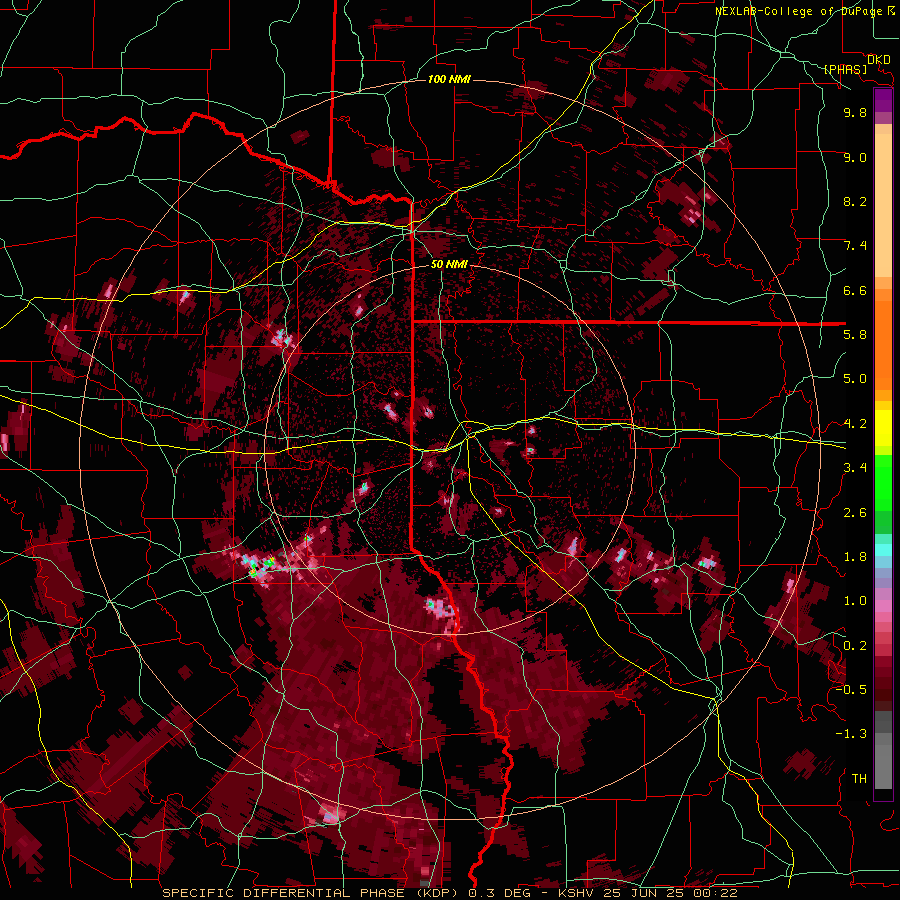
Task: Click the cyan segment of the color bar
Action: 883,550
